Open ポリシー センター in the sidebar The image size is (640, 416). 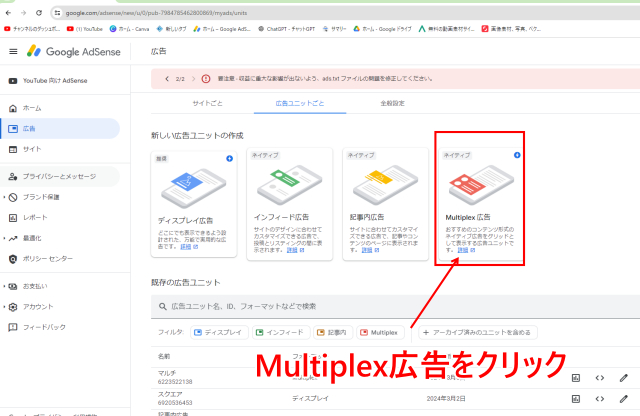coord(60,259)
